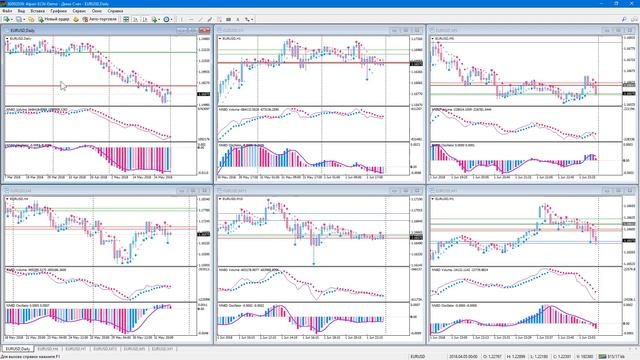Expand one-click trading triangle on EURUSD,M5 chart
Viewport: 640px width, 360px height.
coord(433,38)
